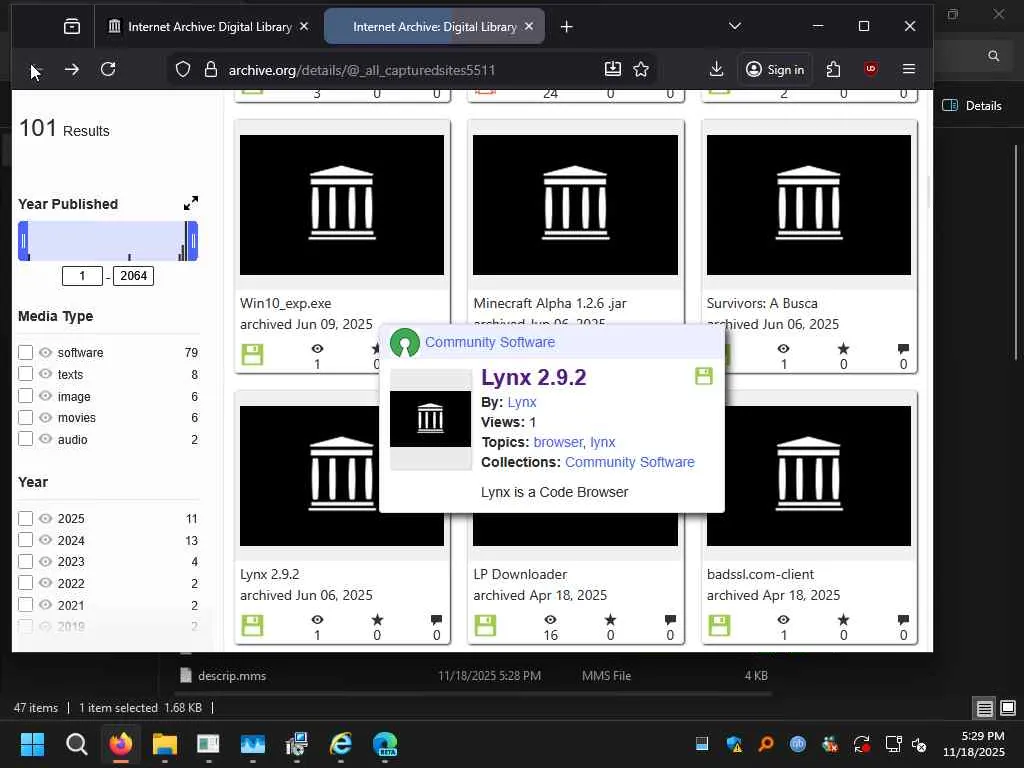Check the movies media type filter

[x=25, y=418]
